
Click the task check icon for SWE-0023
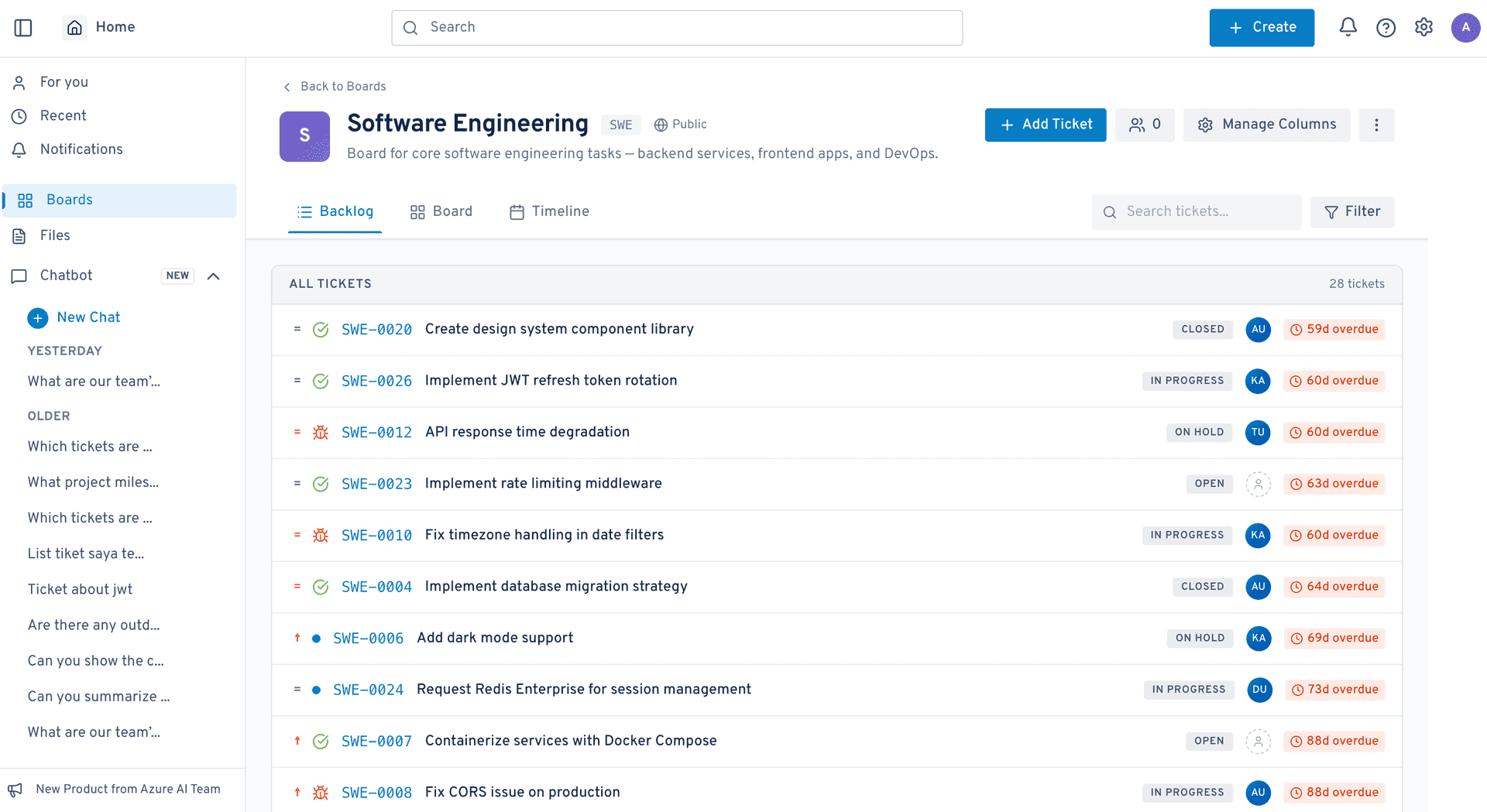pyautogui.click(x=320, y=484)
